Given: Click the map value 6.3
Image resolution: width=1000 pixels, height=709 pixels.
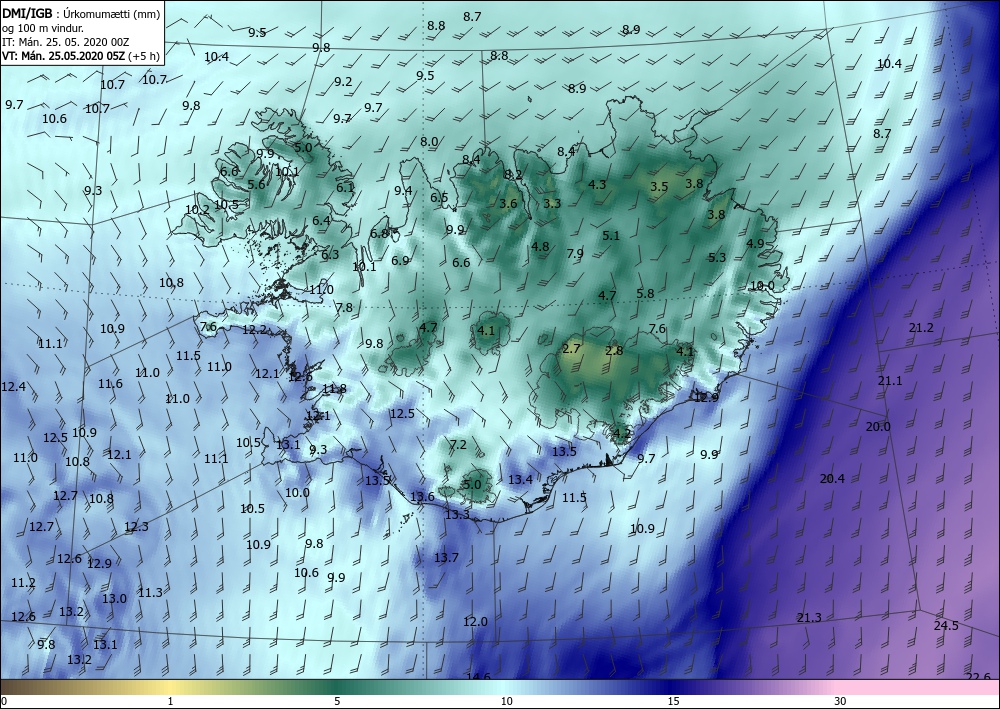Looking at the screenshot, I should [330, 254].
